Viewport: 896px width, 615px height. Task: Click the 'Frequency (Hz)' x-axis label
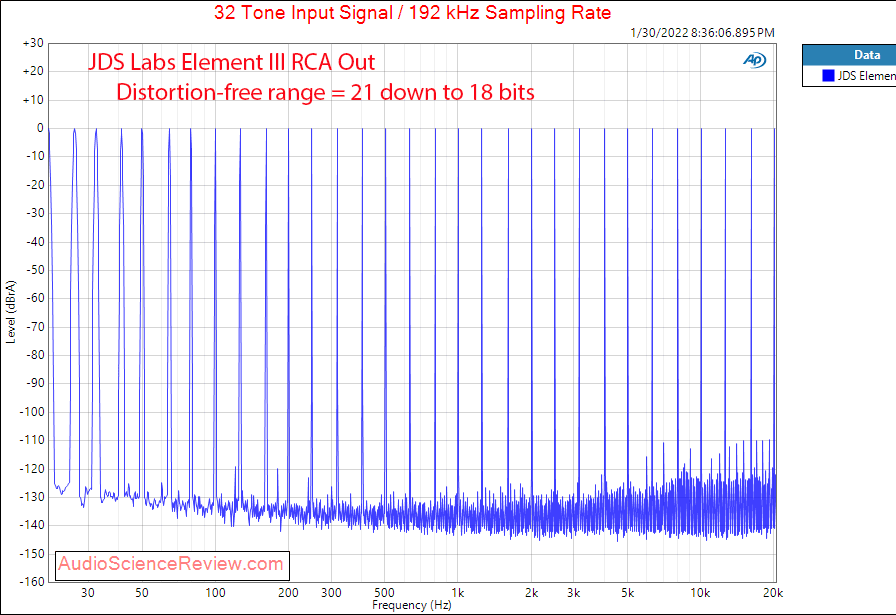[x=411, y=605]
